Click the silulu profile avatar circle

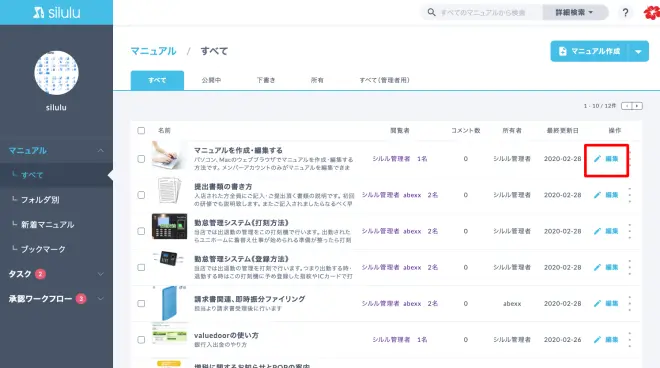[56, 73]
